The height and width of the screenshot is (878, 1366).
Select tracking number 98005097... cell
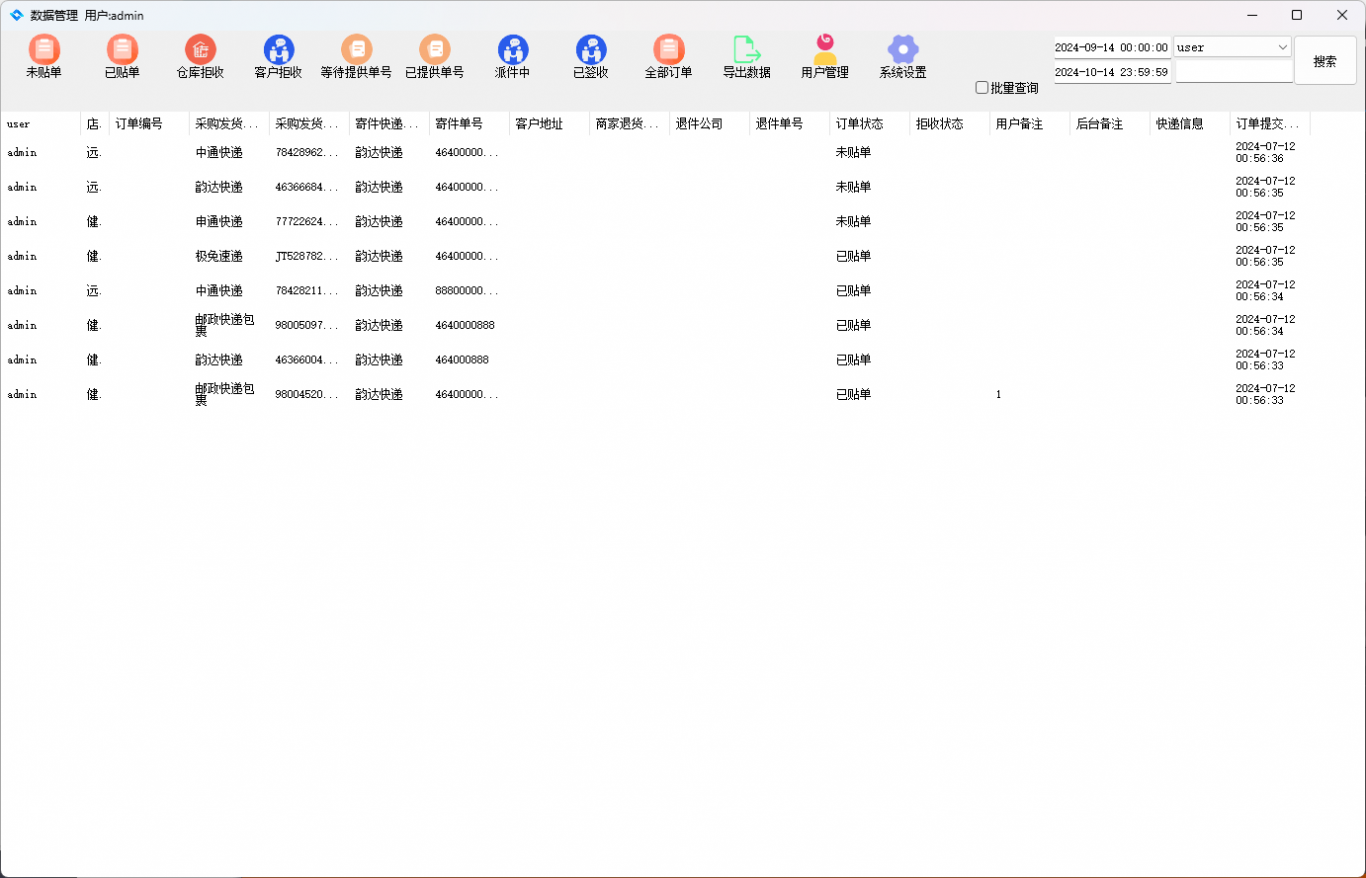tap(307, 325)
